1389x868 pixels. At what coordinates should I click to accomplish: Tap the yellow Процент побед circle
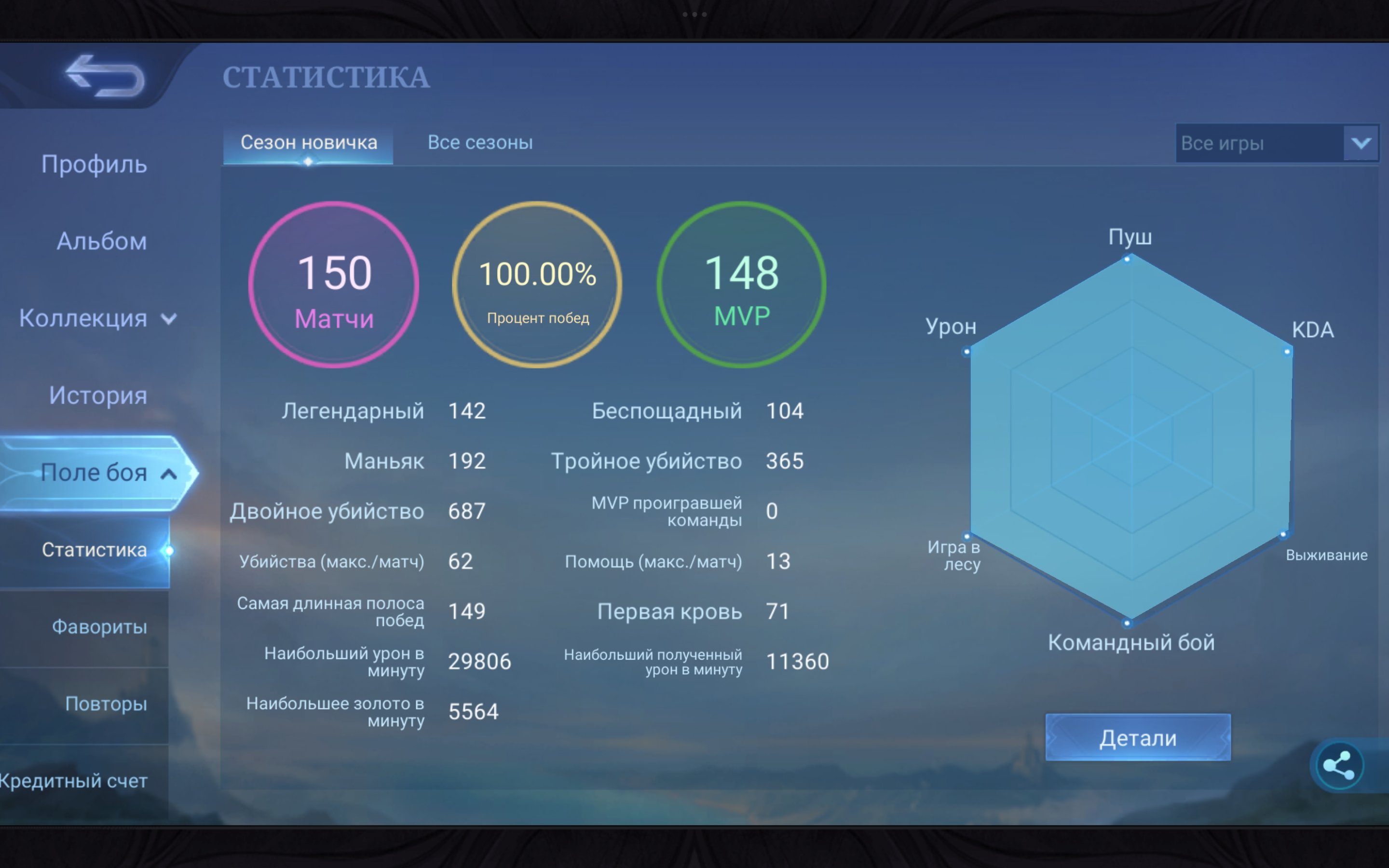pyautogui.click(x=537, y=285)
